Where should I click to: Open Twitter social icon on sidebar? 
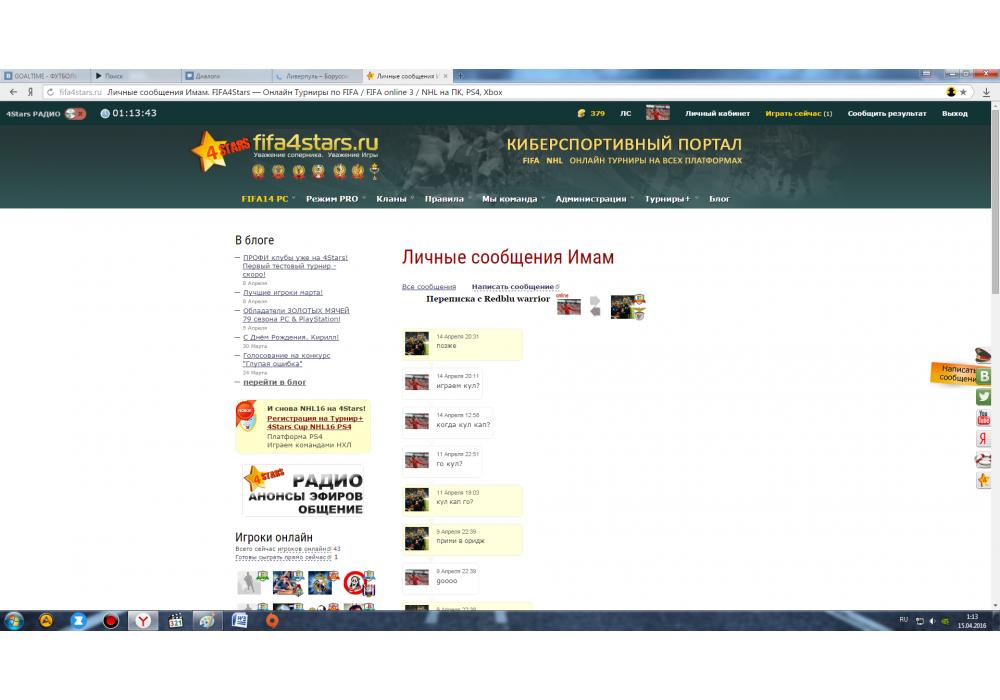983,397
